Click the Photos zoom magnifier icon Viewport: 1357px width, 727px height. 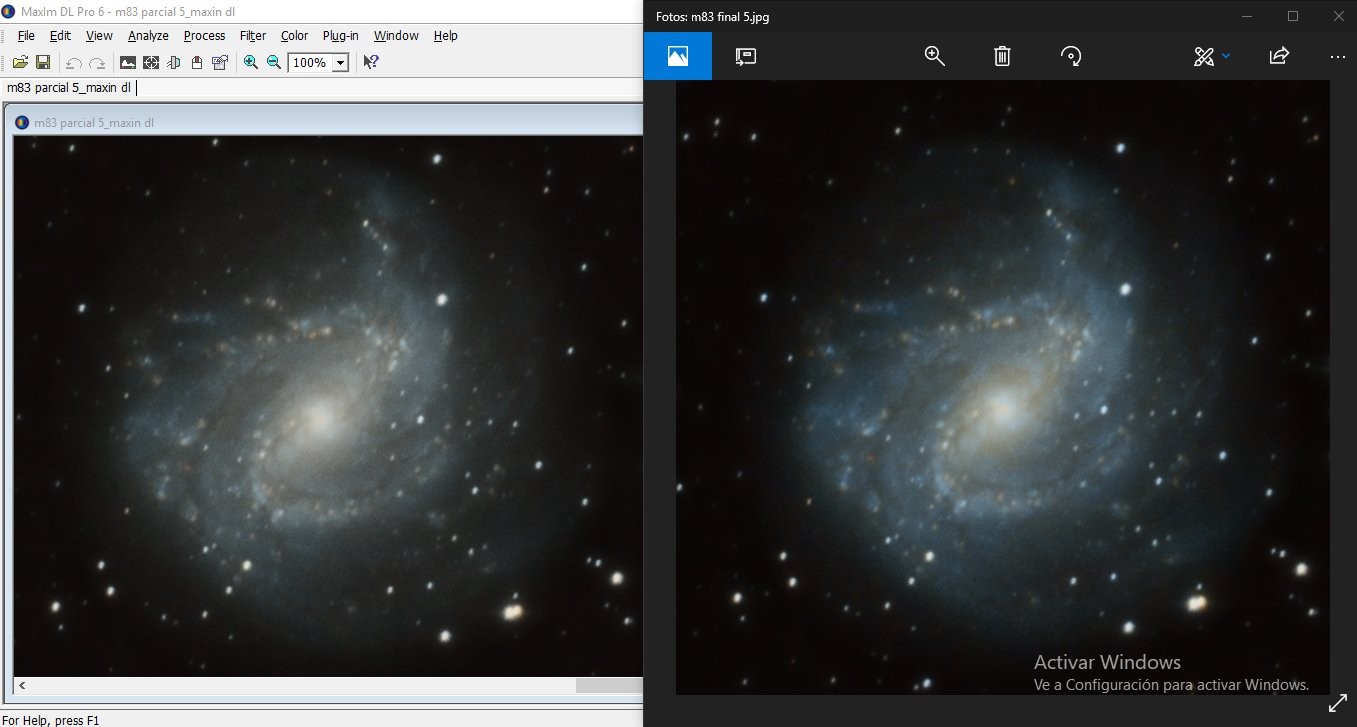point(935,56)
